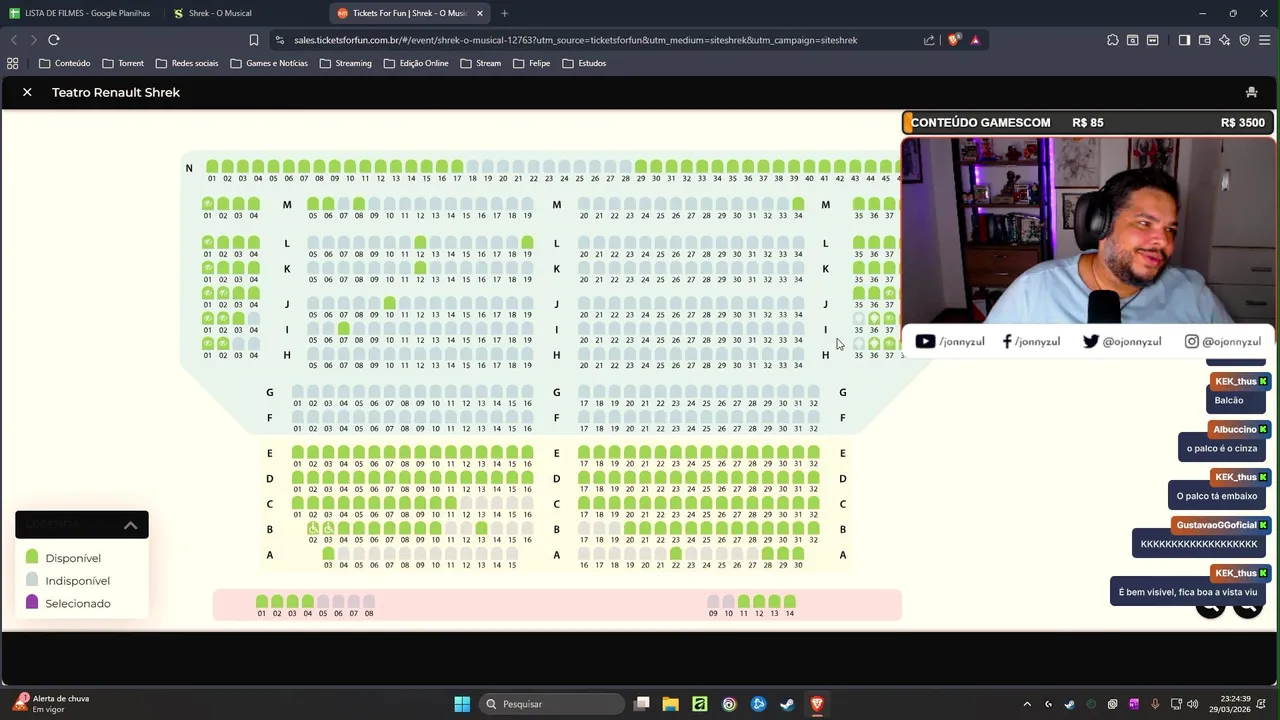Open the Stream bookmarks folder

(x=480, y=63)
